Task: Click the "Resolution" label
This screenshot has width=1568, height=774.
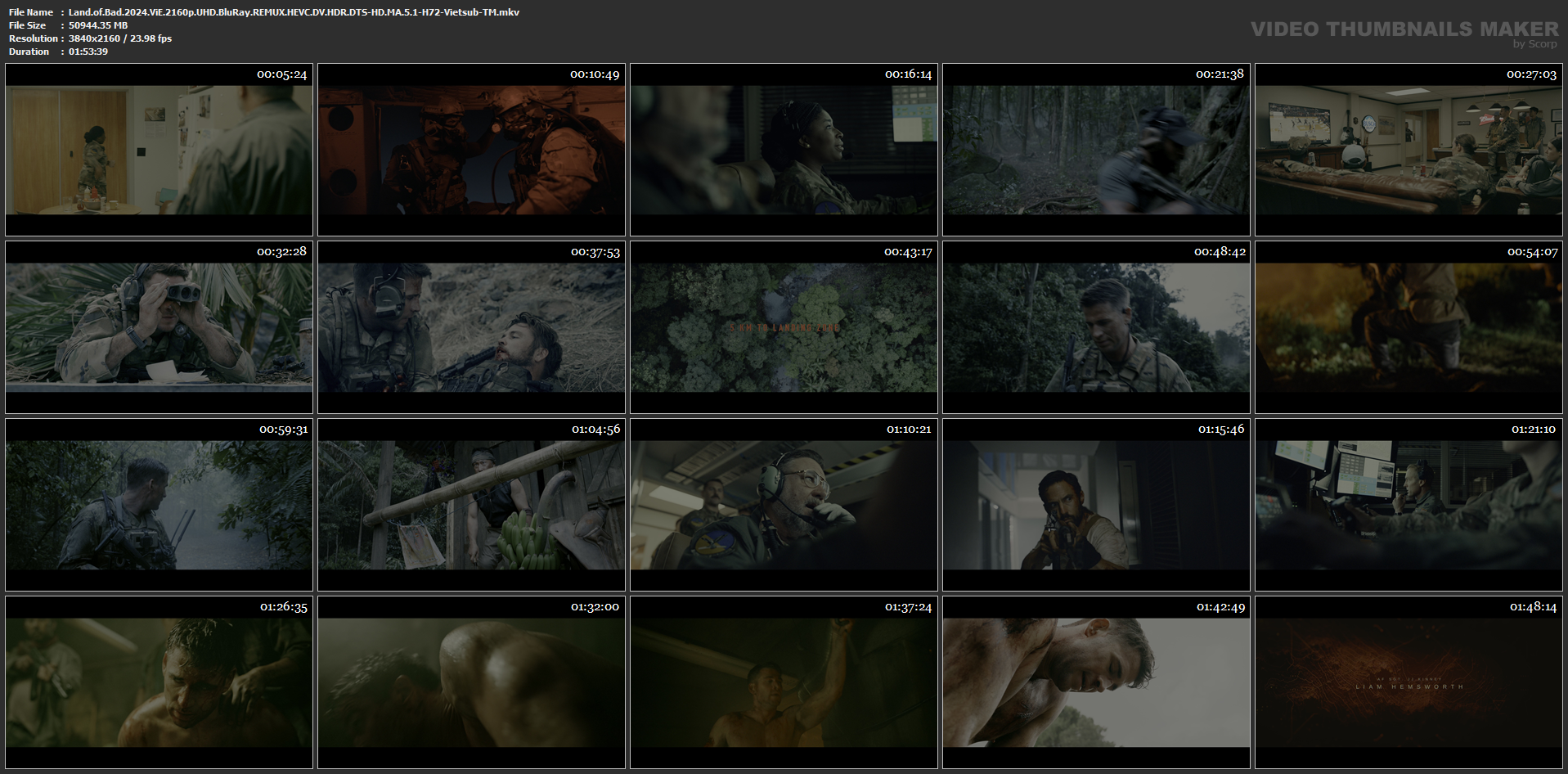Action: tap(34, 38)
